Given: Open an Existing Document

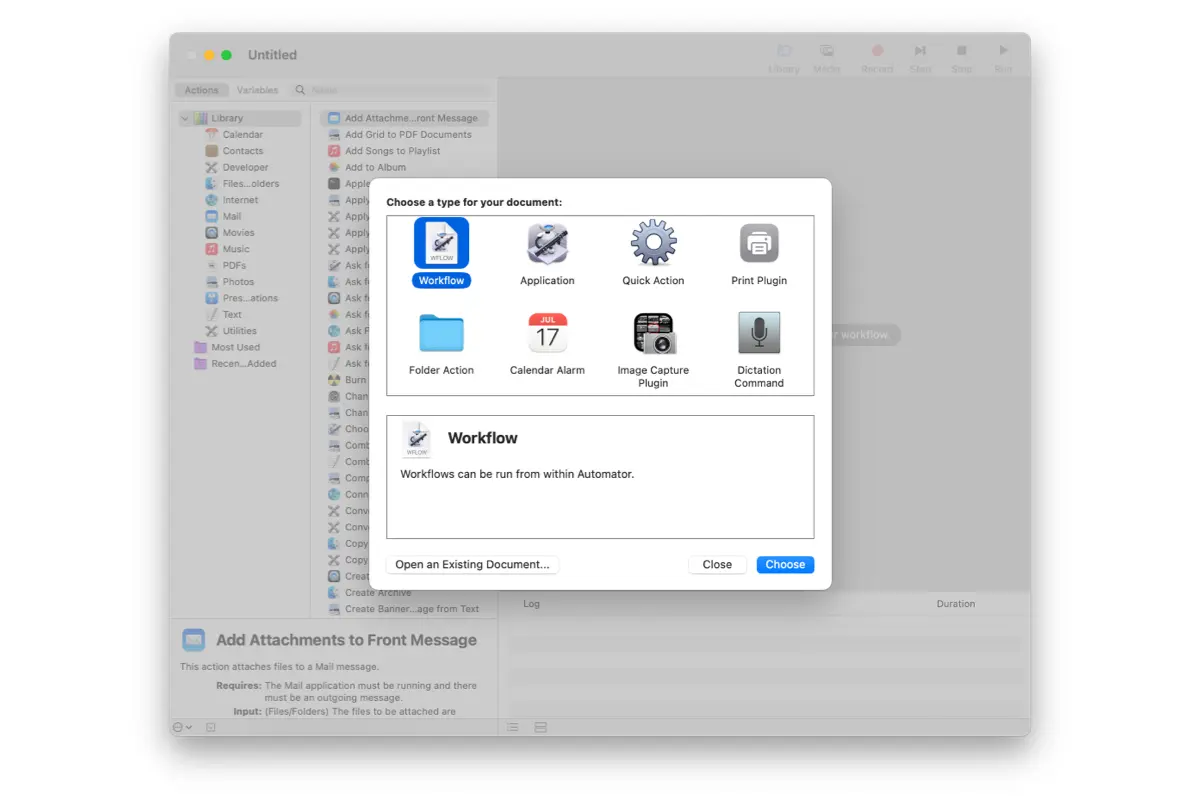Looking at the screenshot, I should click(472, 564).
